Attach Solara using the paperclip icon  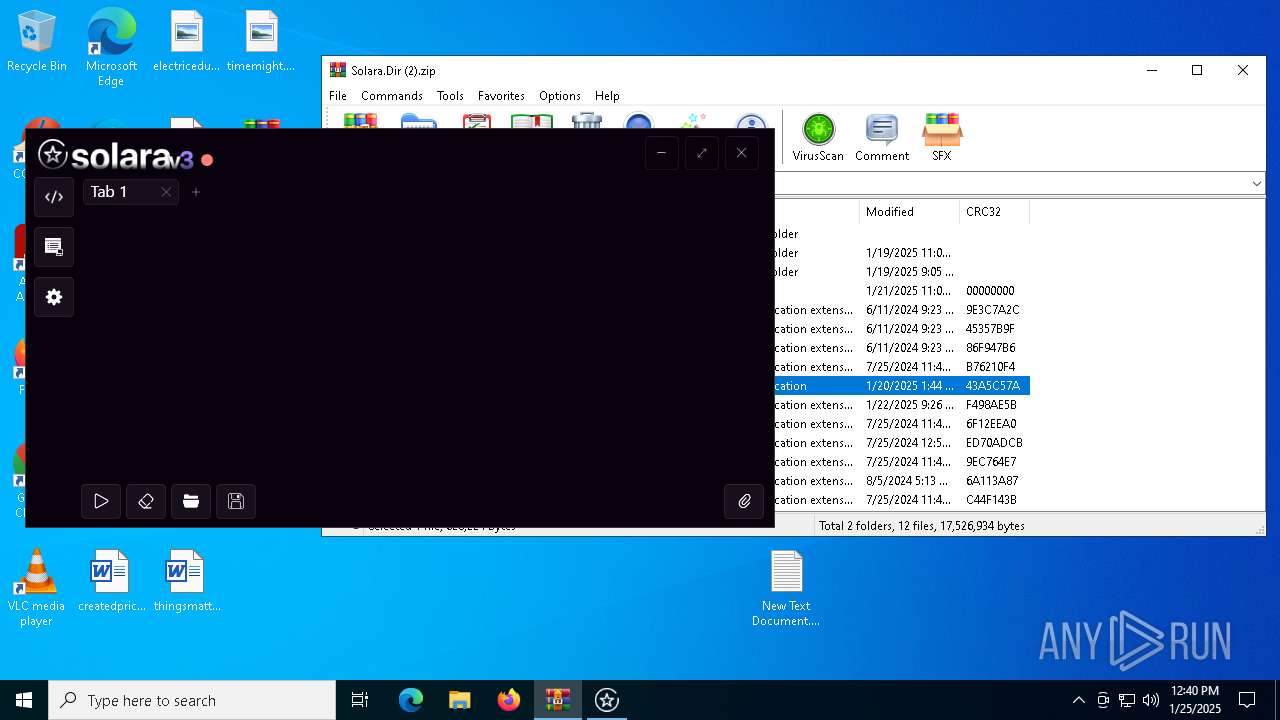tap(744, 501)
